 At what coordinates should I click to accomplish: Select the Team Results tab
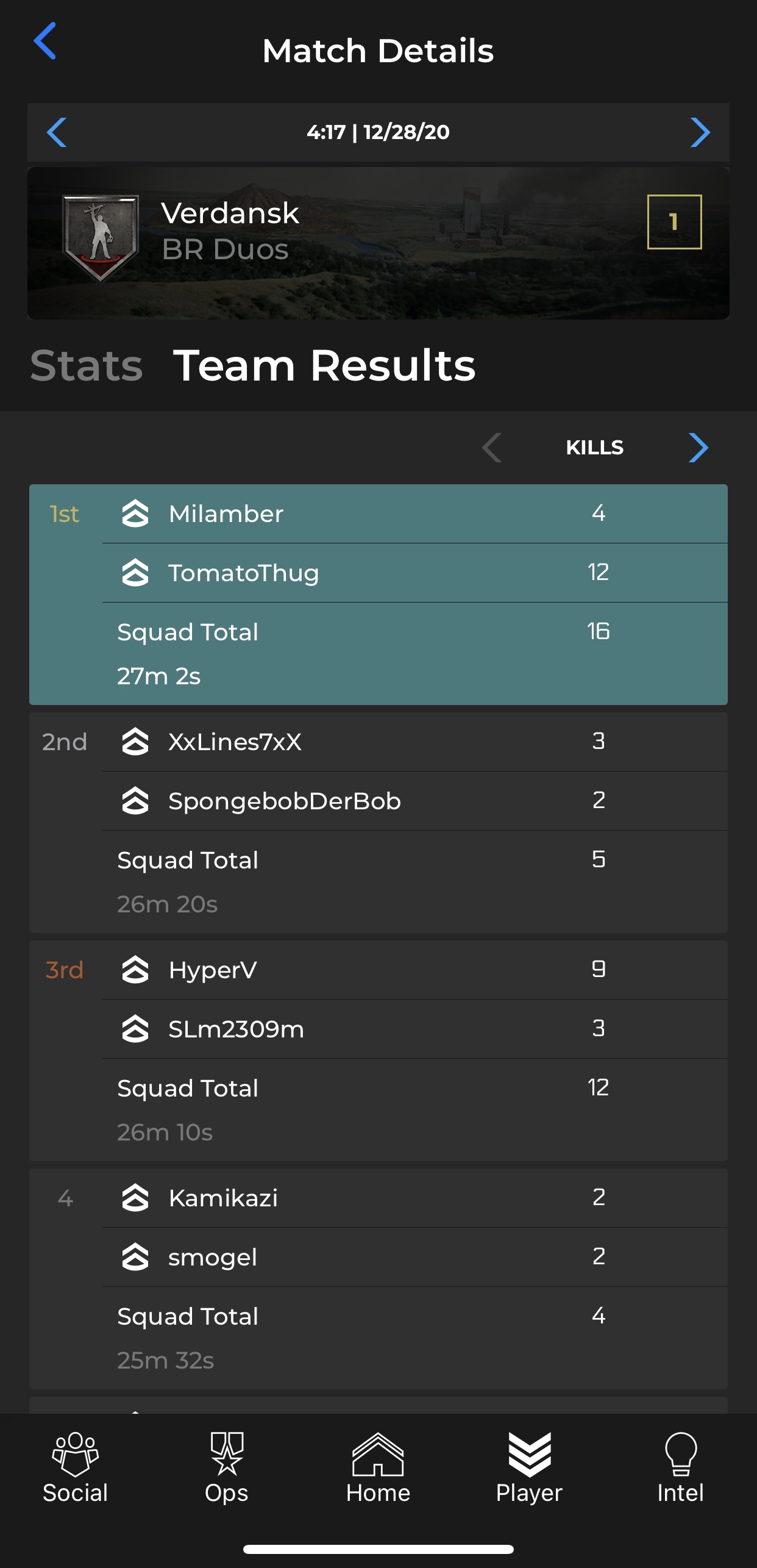(x=324, y=366)
